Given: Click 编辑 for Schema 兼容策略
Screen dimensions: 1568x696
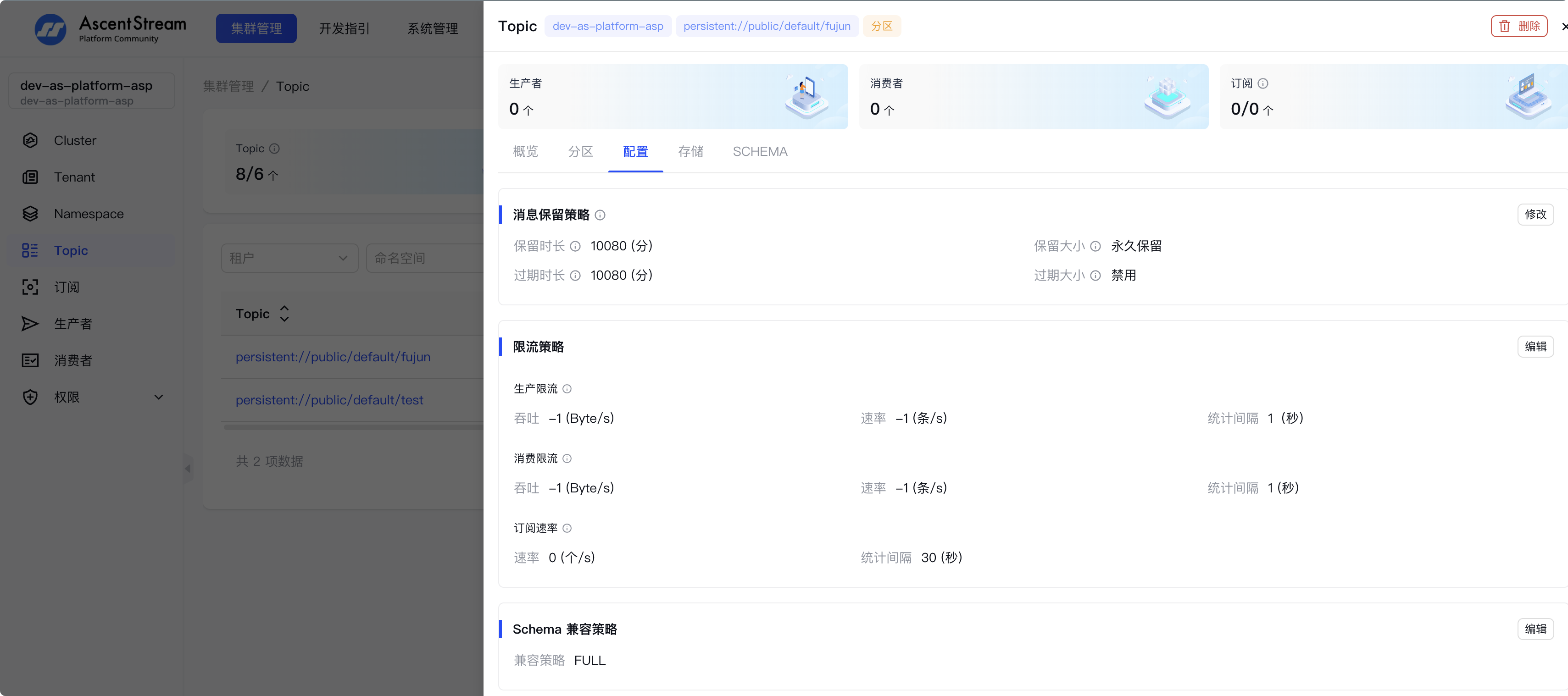Looking at the screenshot, I should [x=1536, y=629].
